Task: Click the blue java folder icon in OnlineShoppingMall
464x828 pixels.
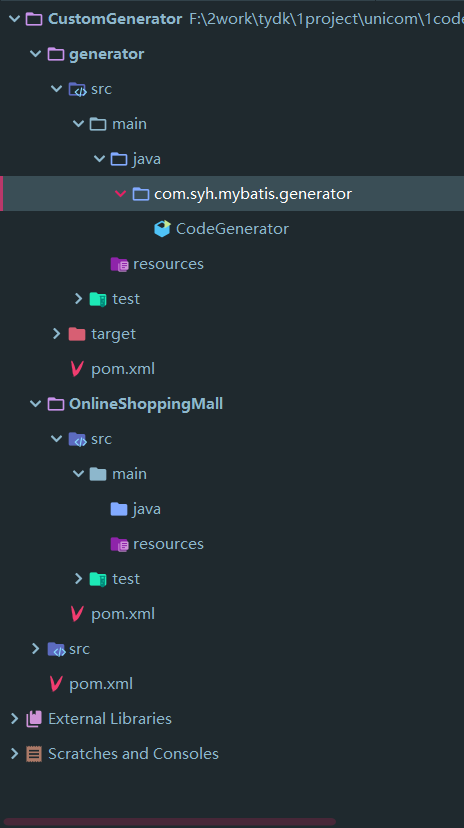Action: [119, 509]
